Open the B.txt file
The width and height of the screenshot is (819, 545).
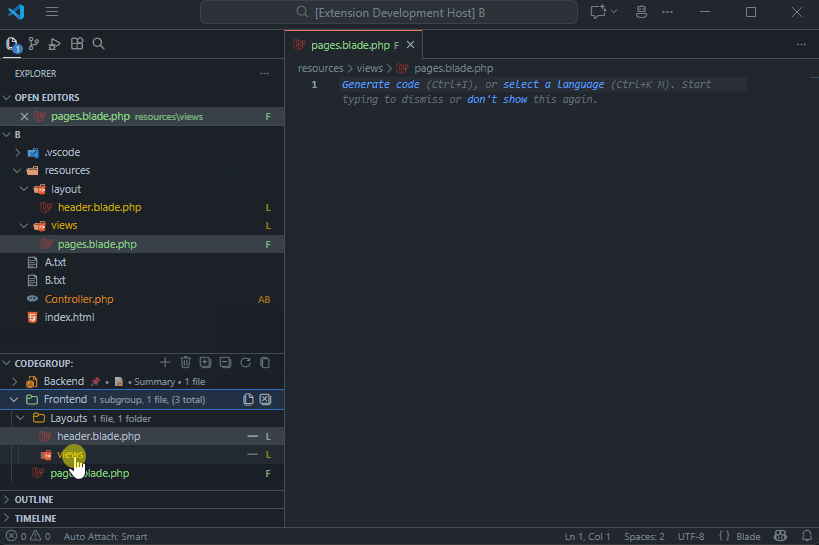55,281
